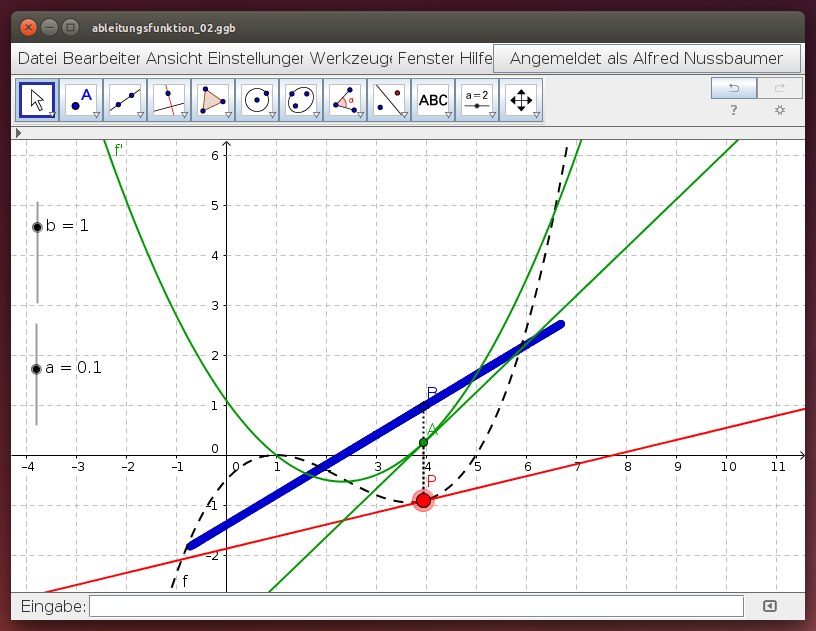The image size is (816, 631).
Task: Expand the Reflect tool dropdown triangle
Action: (x=404, y=115)
